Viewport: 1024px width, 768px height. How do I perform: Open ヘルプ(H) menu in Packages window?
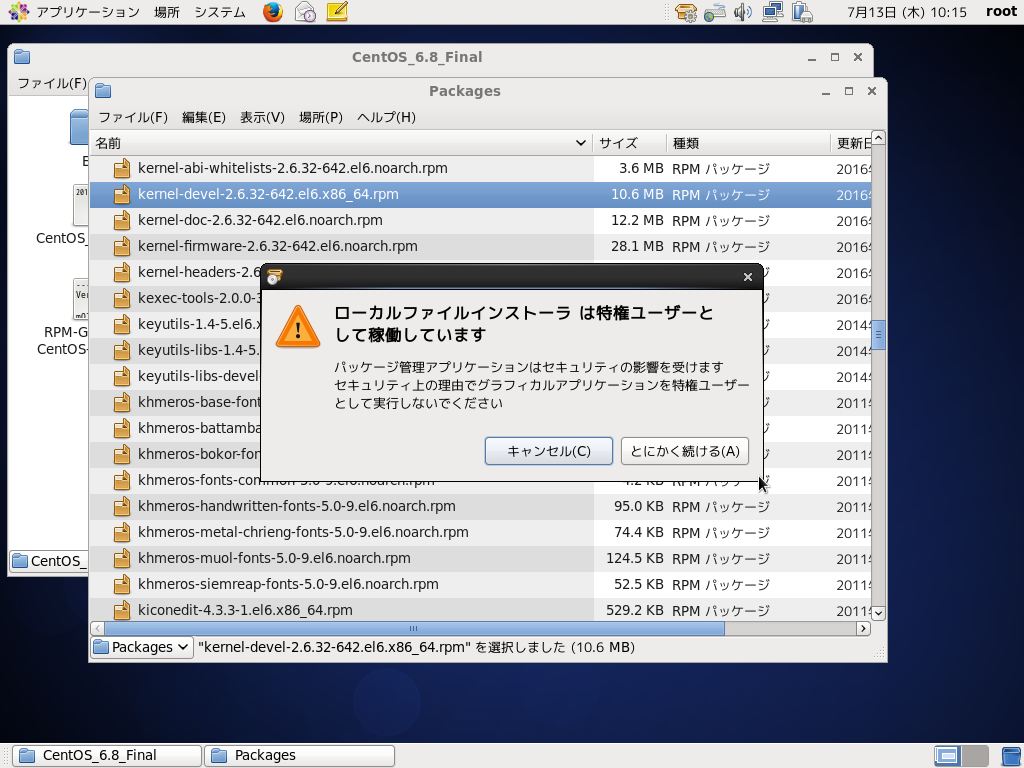(386, 117)
